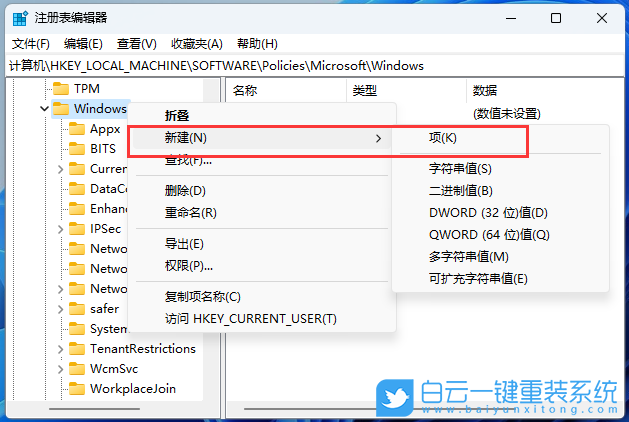Expand the IPSec key node
This screenshot has height=422, width=629.
[x=61, y=229]
